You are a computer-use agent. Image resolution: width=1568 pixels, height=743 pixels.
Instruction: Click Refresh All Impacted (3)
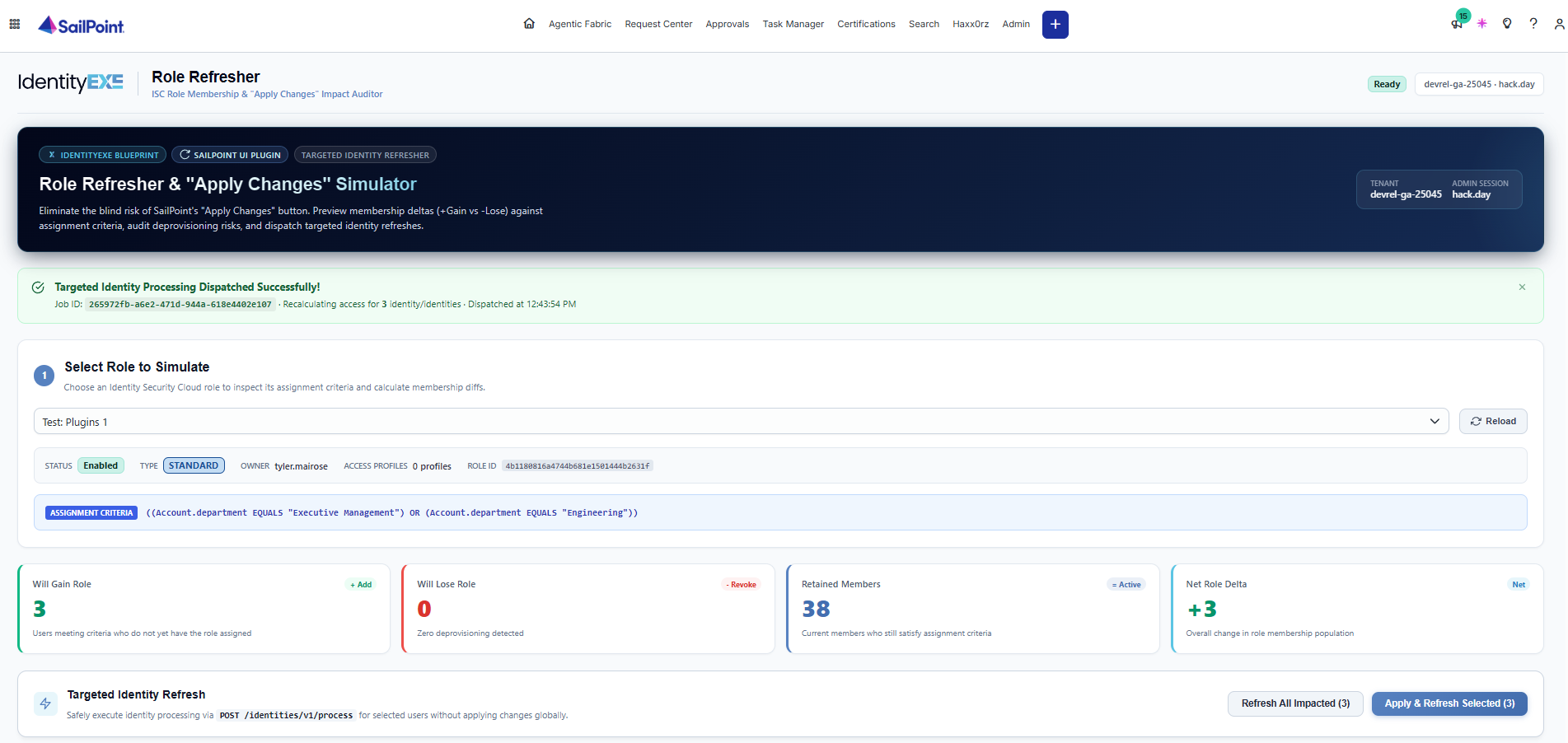coord(1295,703)
